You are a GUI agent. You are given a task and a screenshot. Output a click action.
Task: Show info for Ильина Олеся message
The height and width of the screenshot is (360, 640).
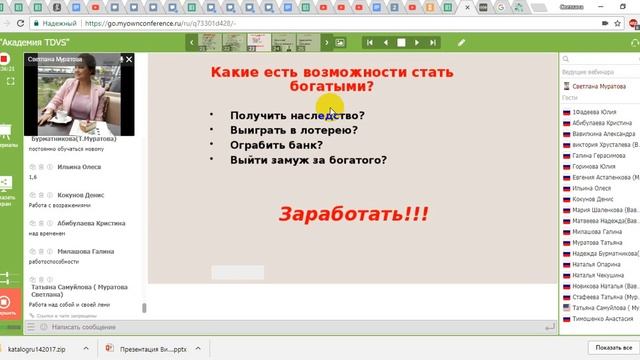point(50,167)
